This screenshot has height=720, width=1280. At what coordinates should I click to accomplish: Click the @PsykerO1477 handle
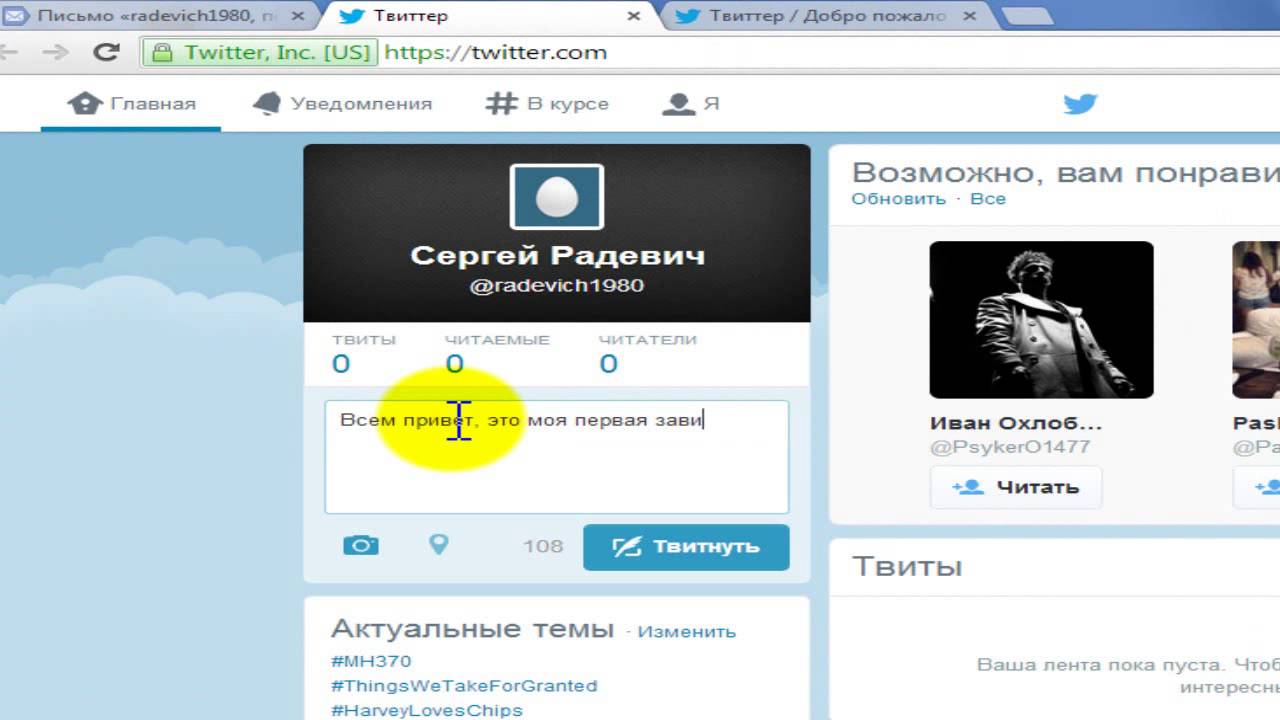pyautogui.click(x=1010, y=447)
